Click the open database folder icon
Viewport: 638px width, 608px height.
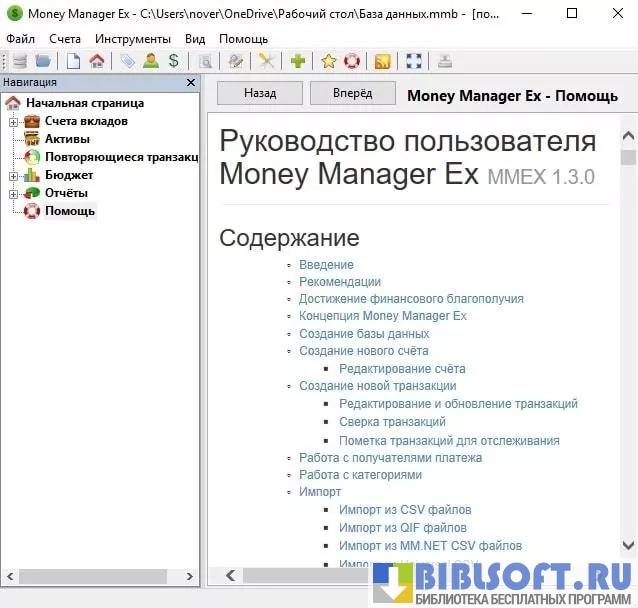43,61
